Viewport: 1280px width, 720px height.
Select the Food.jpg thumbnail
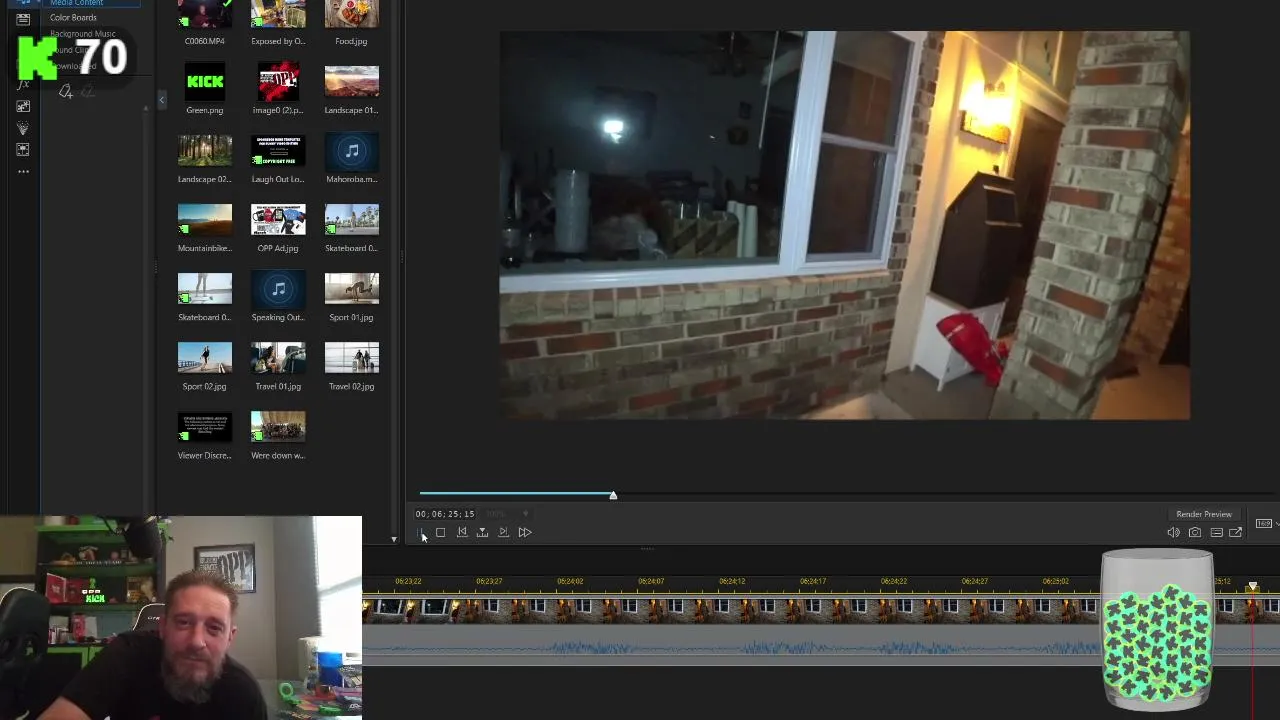(x=351, y=14)
